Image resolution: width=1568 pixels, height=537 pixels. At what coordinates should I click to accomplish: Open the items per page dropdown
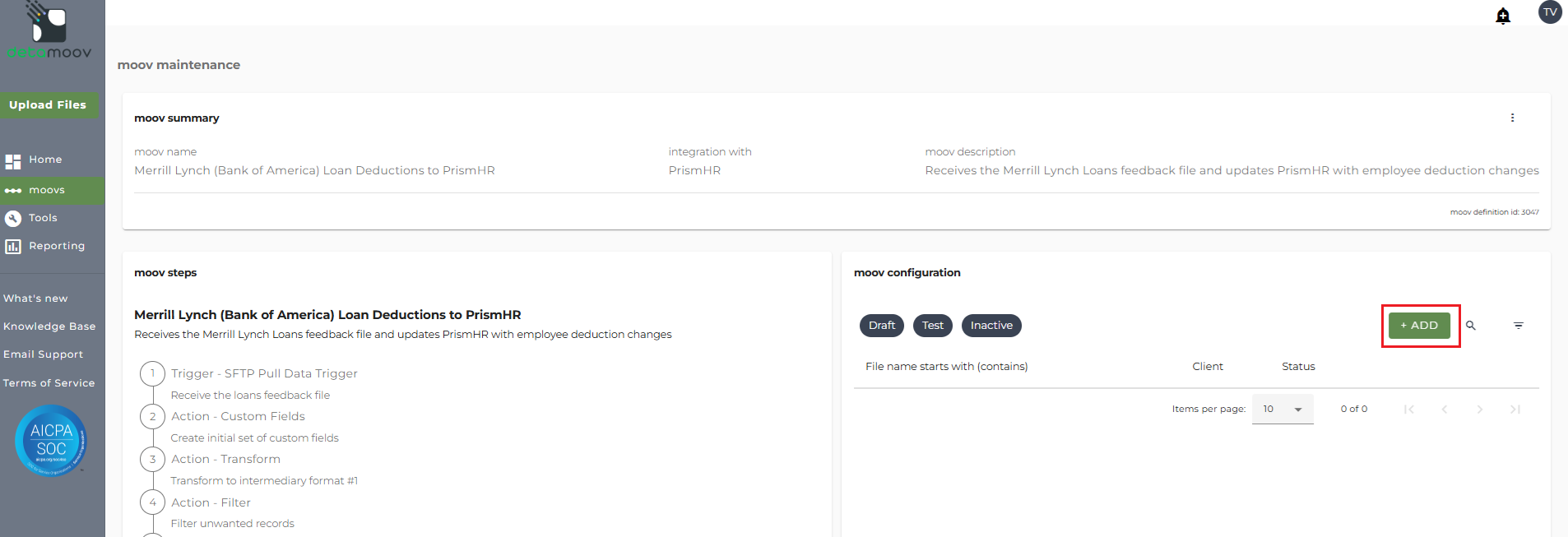pyautogui.click(x=1283, y=409)
